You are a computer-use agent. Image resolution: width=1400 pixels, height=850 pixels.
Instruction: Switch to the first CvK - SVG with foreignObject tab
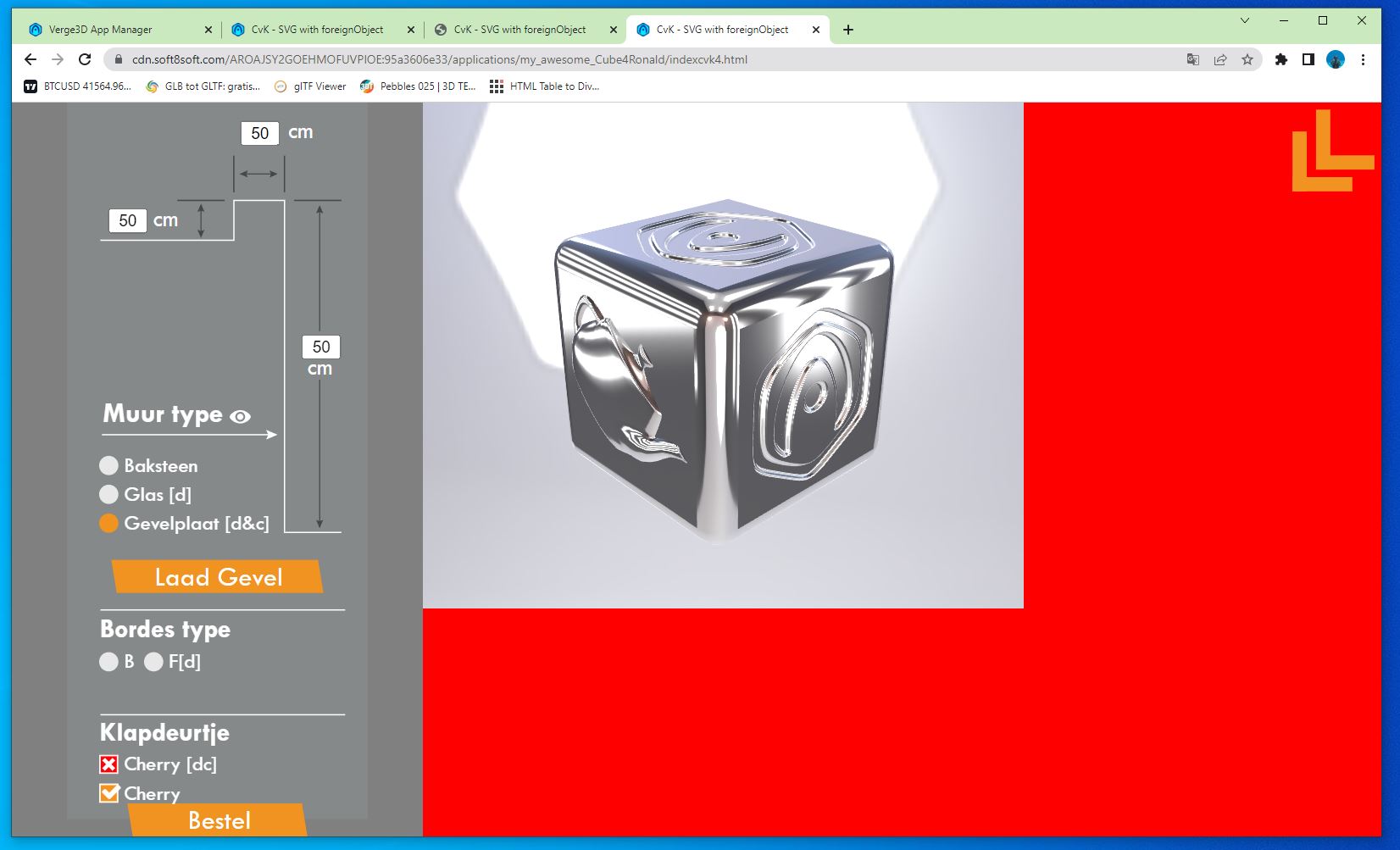tap(323, 30)
